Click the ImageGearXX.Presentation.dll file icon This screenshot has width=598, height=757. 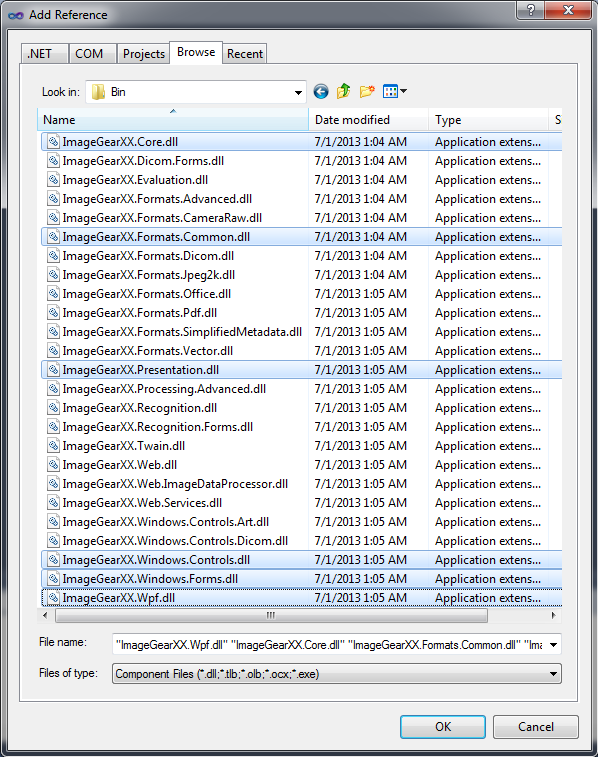coord(54,370)
